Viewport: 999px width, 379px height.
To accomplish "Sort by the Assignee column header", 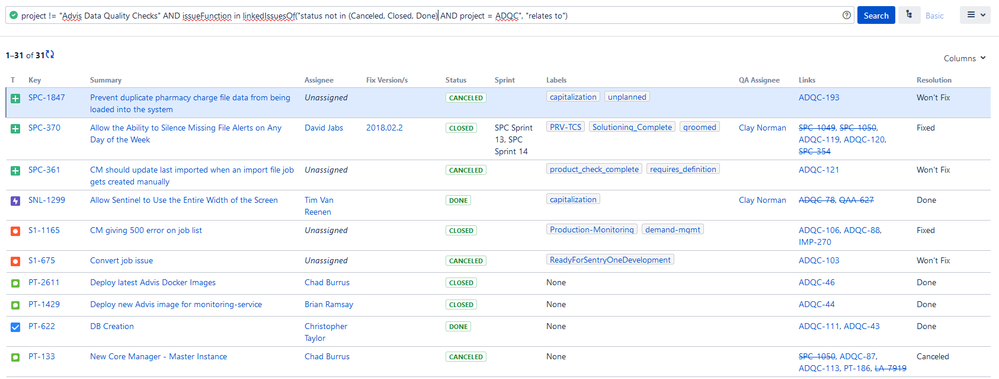I will click(x=319, y=80).
